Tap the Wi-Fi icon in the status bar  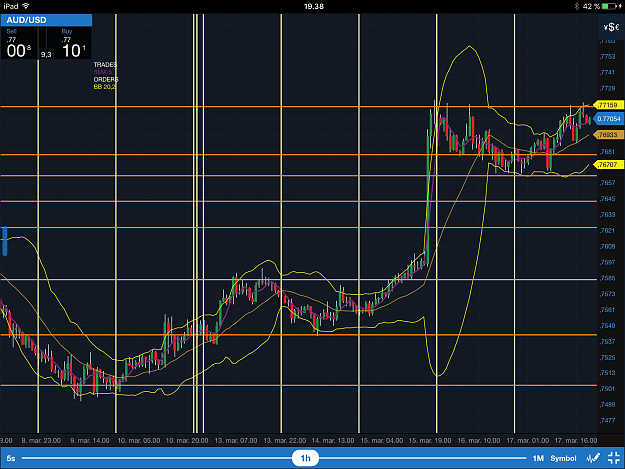(26, 6)
